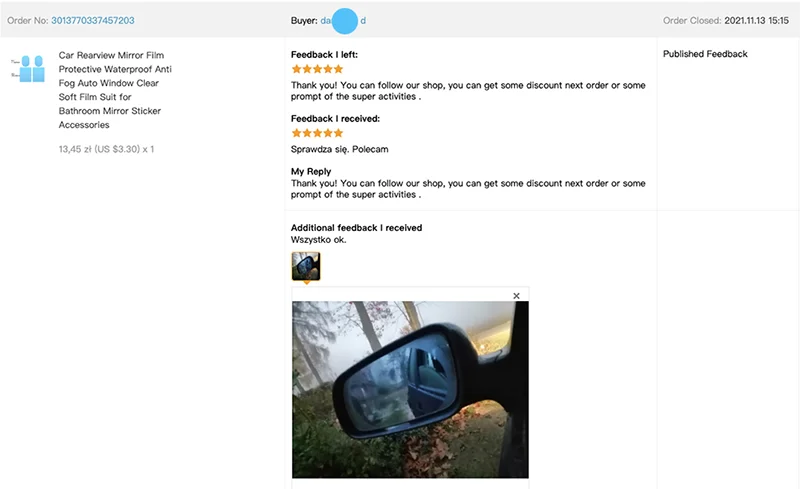Click the product thumbnail of mirror film
This screenshot has width=800, height=489.
coord(29,69)
